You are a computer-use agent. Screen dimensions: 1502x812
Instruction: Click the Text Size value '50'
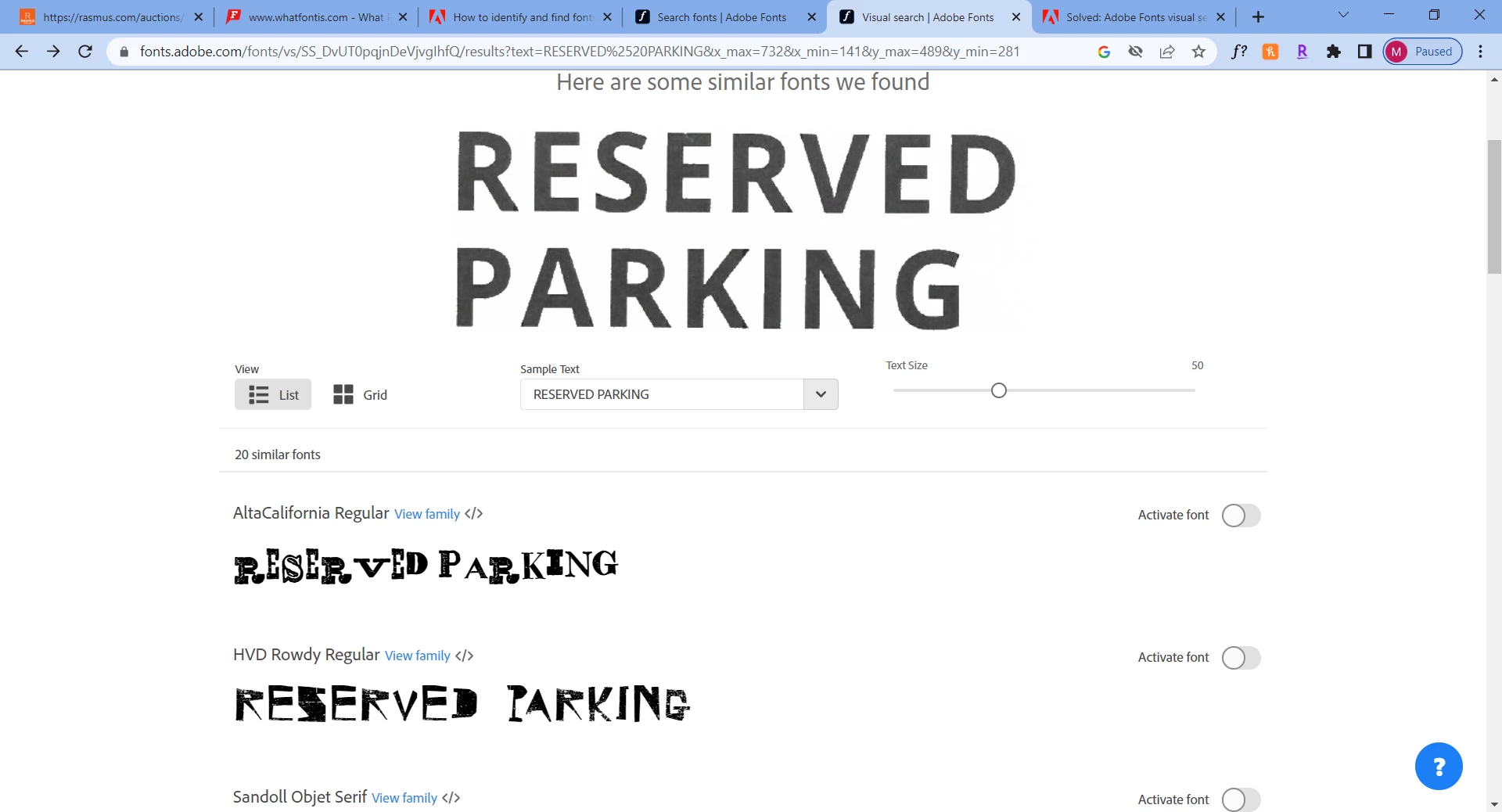[x=1197, y=365]
